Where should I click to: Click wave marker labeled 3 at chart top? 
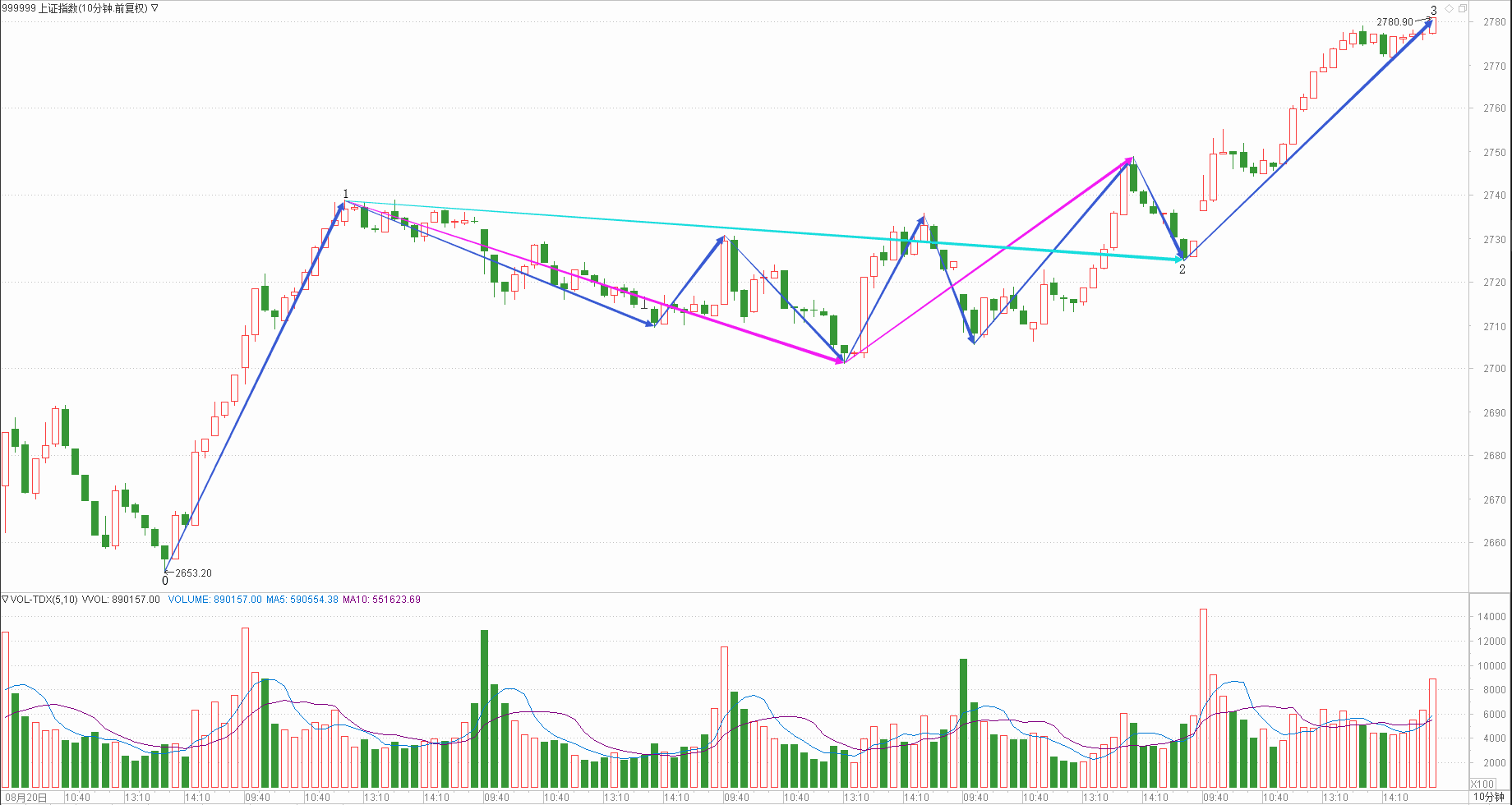(x=1434, y=11)
